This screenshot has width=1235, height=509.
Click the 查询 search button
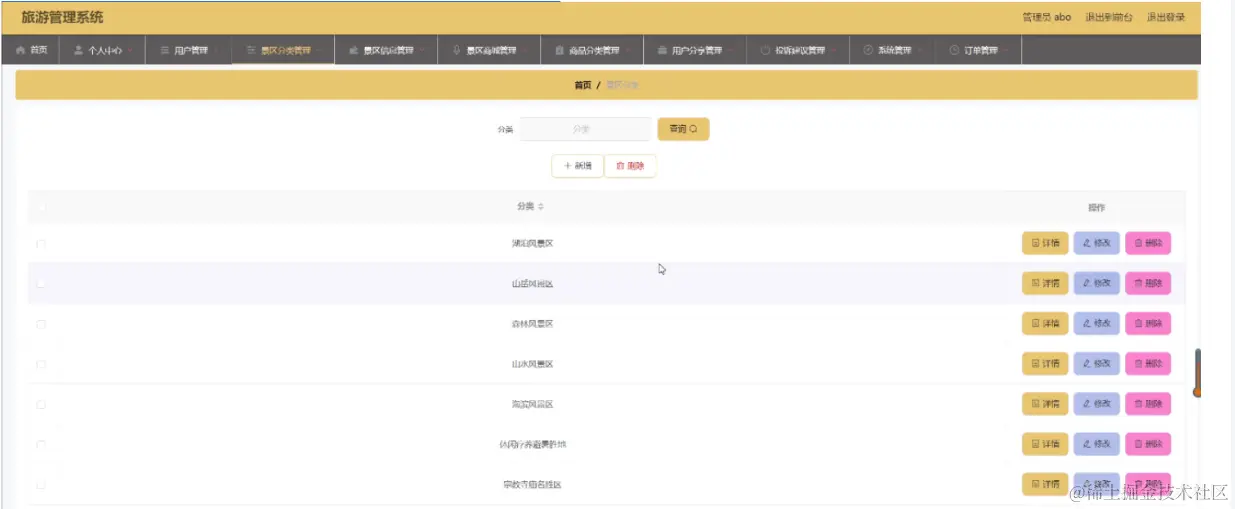coord(683,129)
